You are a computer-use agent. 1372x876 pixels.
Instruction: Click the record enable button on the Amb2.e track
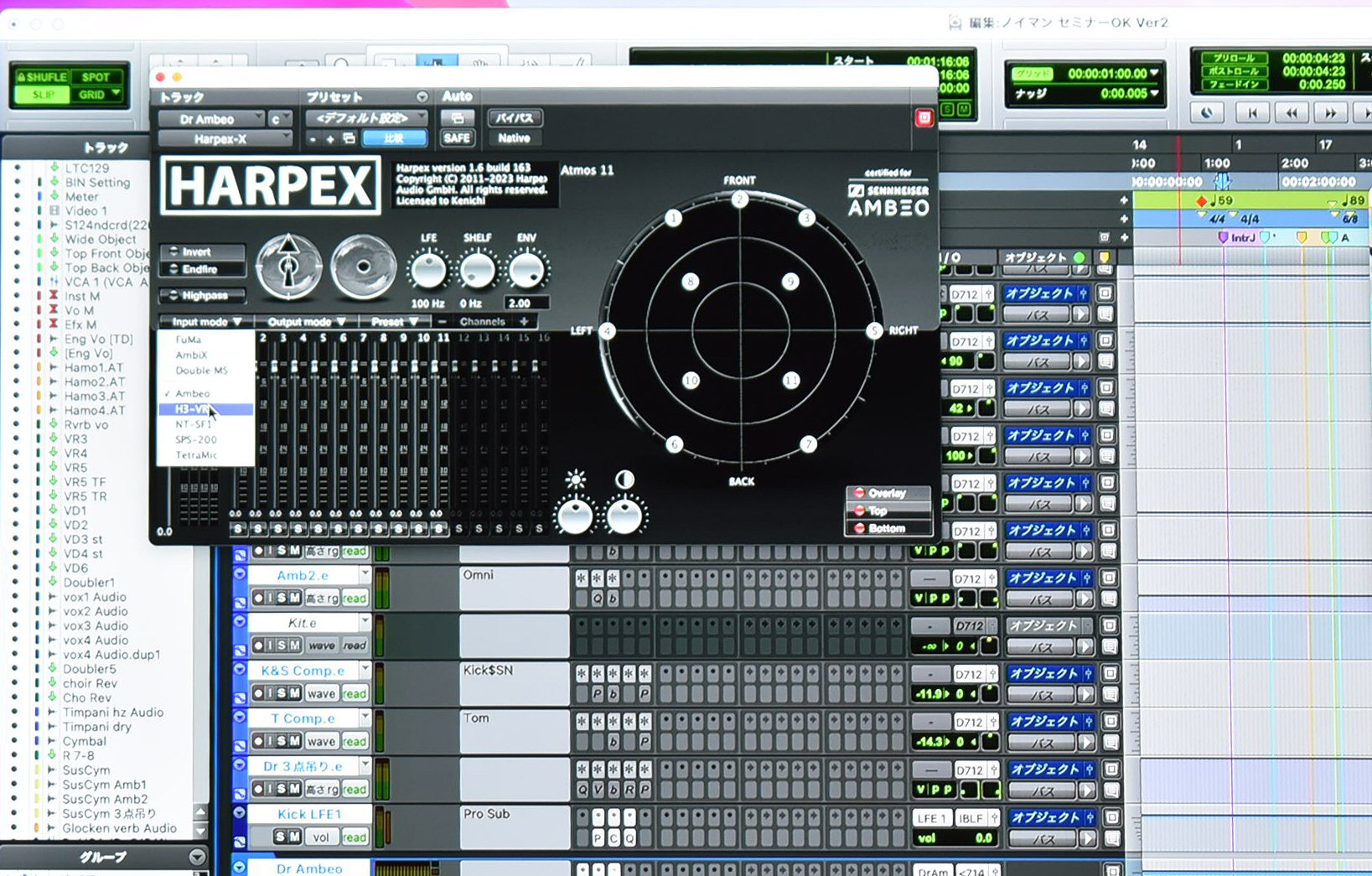coord(258,598)
